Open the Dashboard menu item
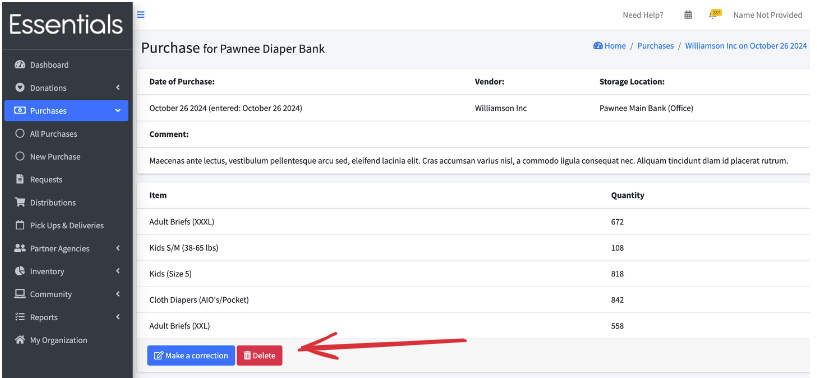The height and width of the screenshot is (378, 817). pos(66,65)
